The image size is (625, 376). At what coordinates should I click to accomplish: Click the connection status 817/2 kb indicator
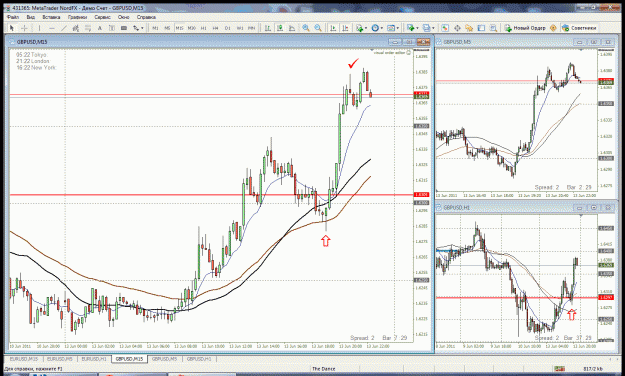tap(593, 369)
